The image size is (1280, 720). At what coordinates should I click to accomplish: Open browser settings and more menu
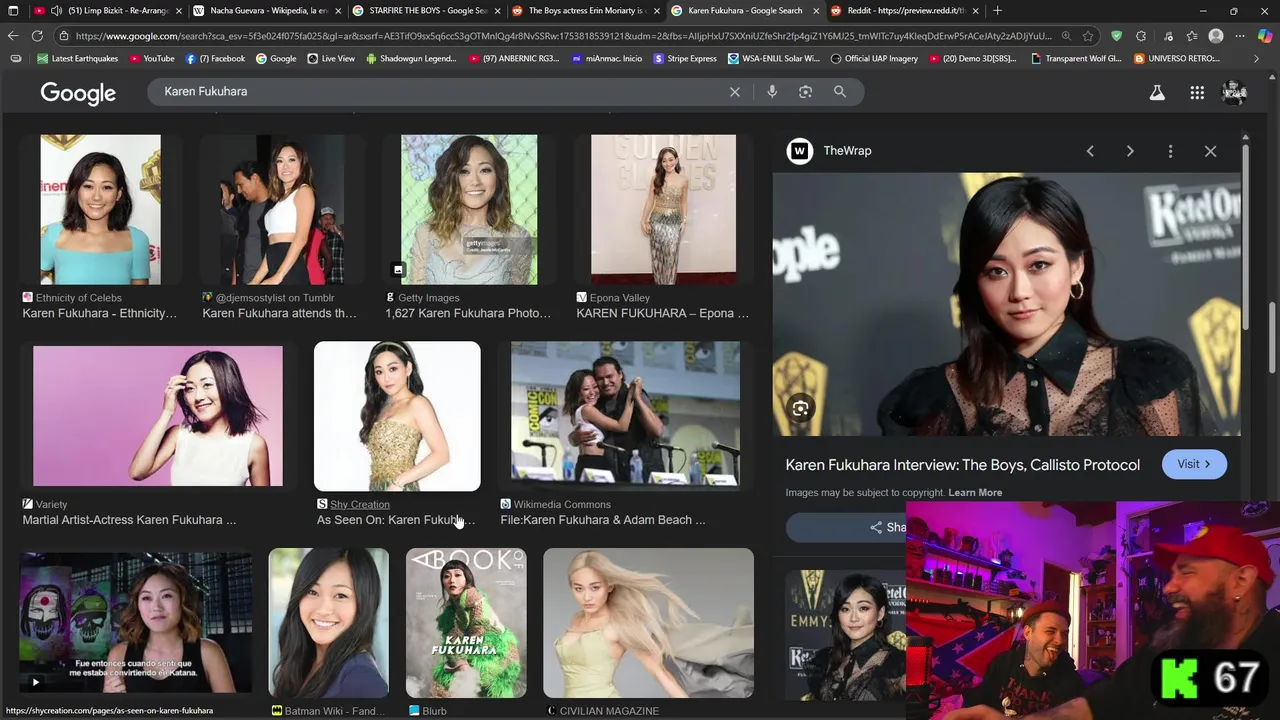1240,36
